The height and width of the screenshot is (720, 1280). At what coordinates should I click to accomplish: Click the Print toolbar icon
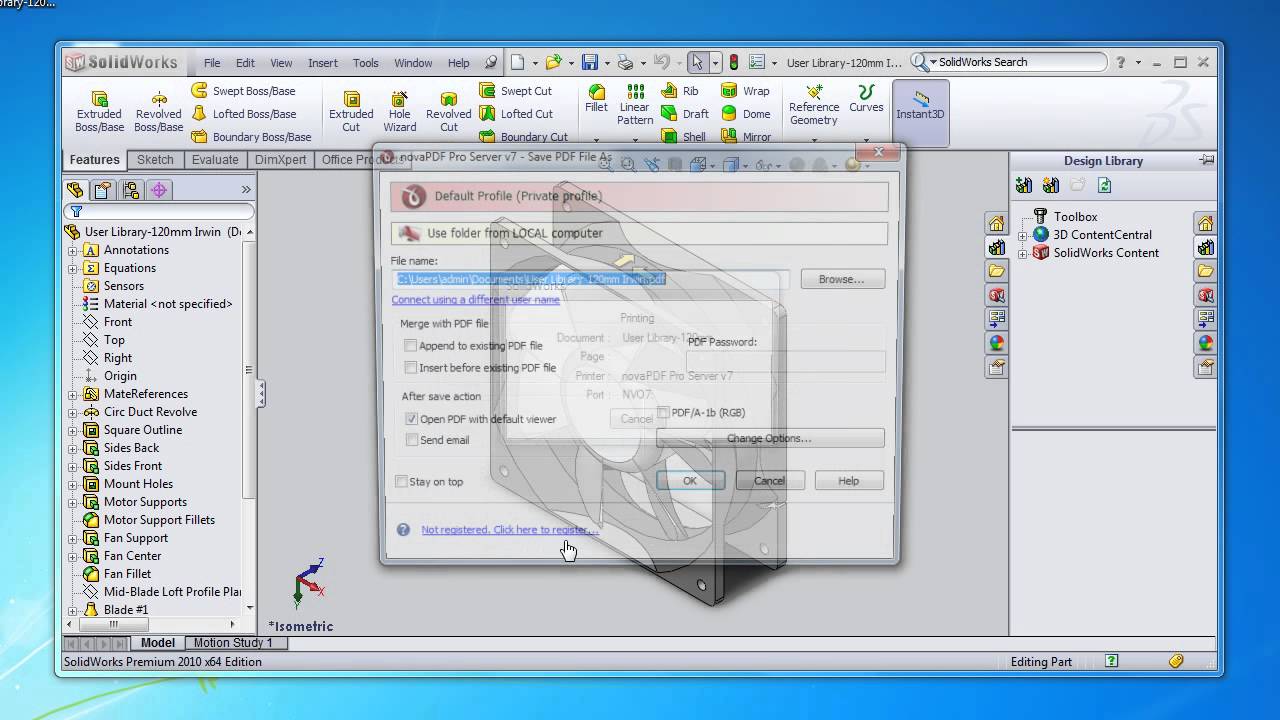(626, 62)
